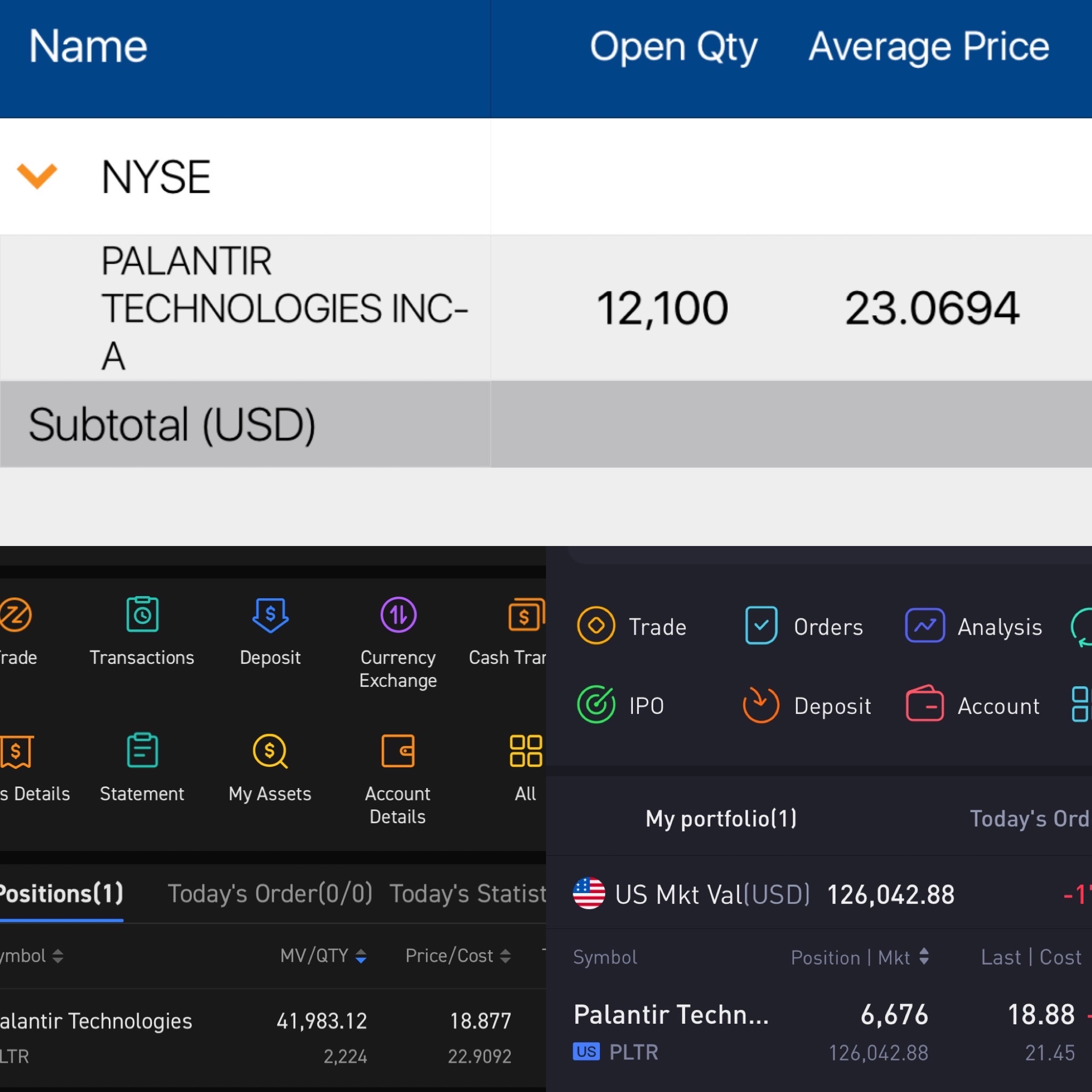Open the IPO target icon
This screenshot has width=1092, height=1092.
(596, 704)
